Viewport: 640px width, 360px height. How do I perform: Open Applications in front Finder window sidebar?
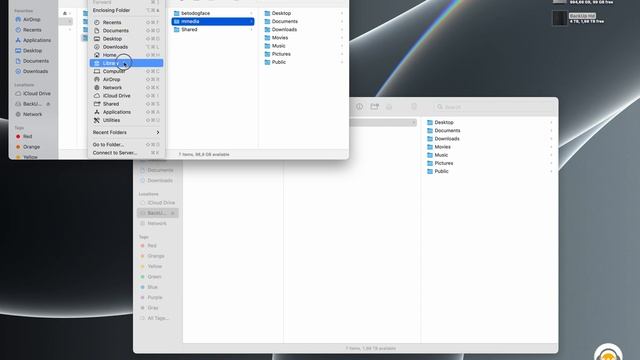pos(37,40)
